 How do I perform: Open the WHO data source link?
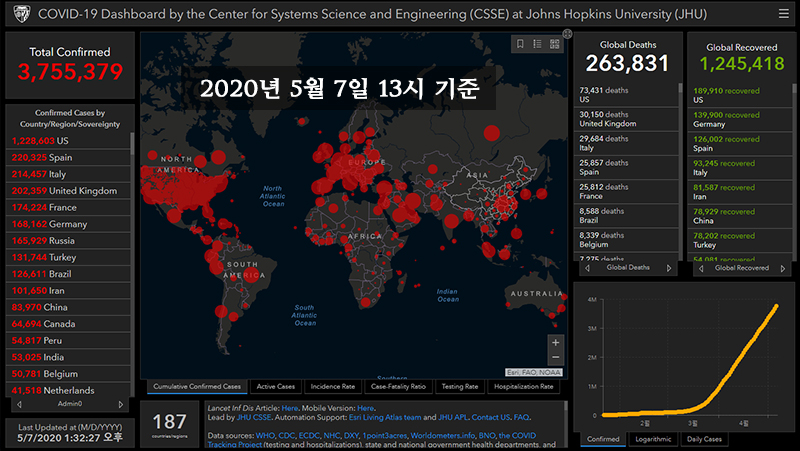(x=265, y=436)
